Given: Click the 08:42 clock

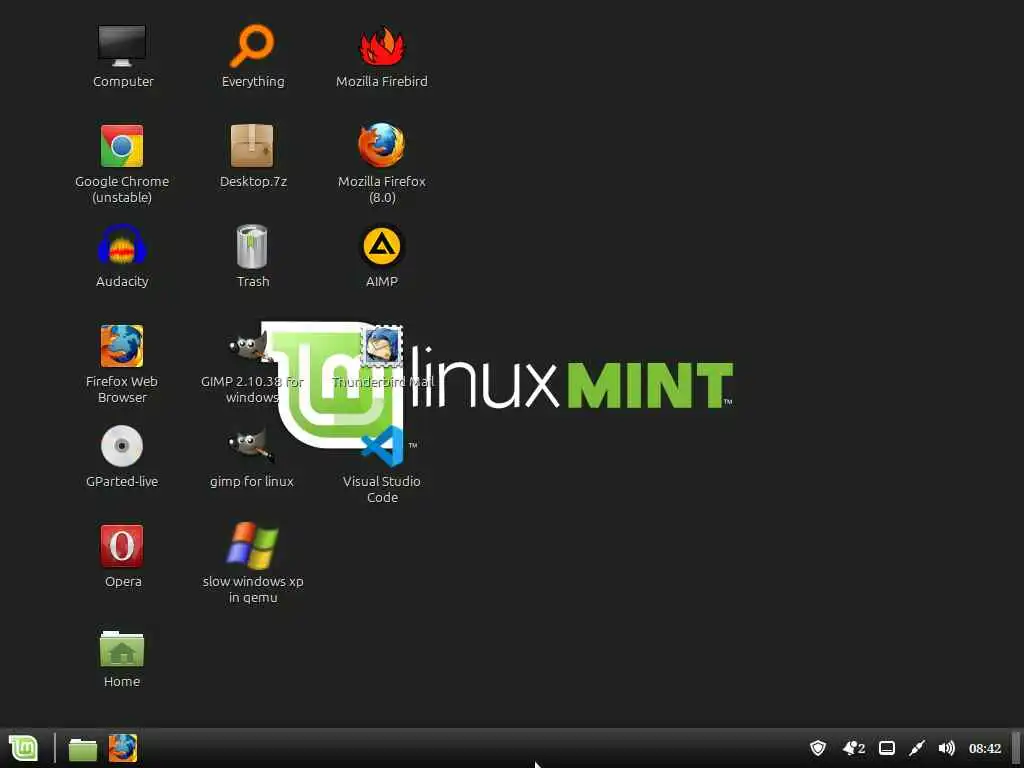Looking at the screenshot, I should coord(985,748).
